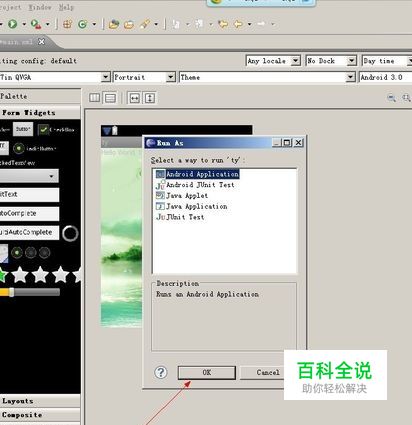412x425 pixels.
Task: Pick the circular ProgressBar widget
Action: [70, 233]
